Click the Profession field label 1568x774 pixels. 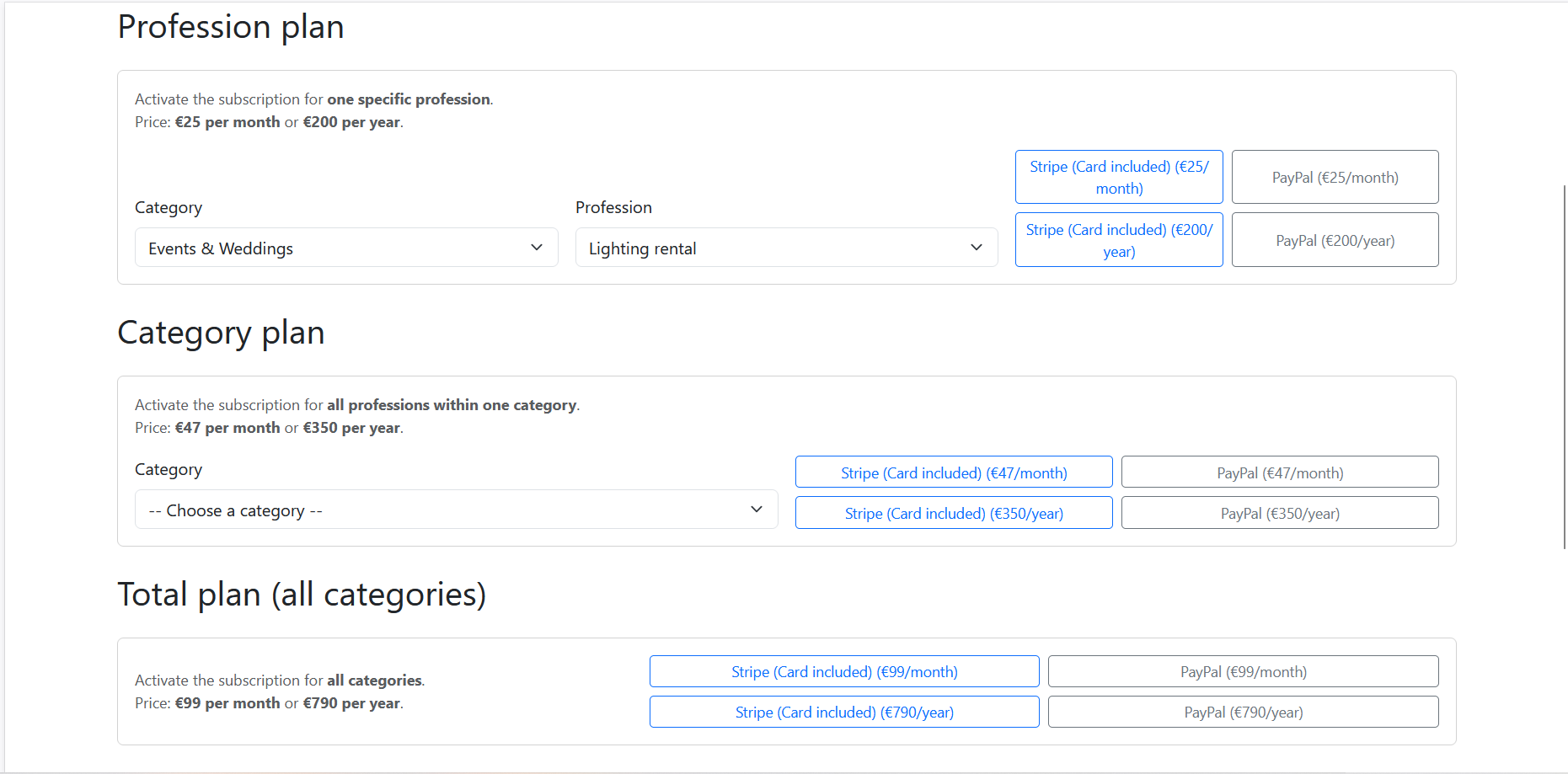pyautogui.click(x=613, y=207)
